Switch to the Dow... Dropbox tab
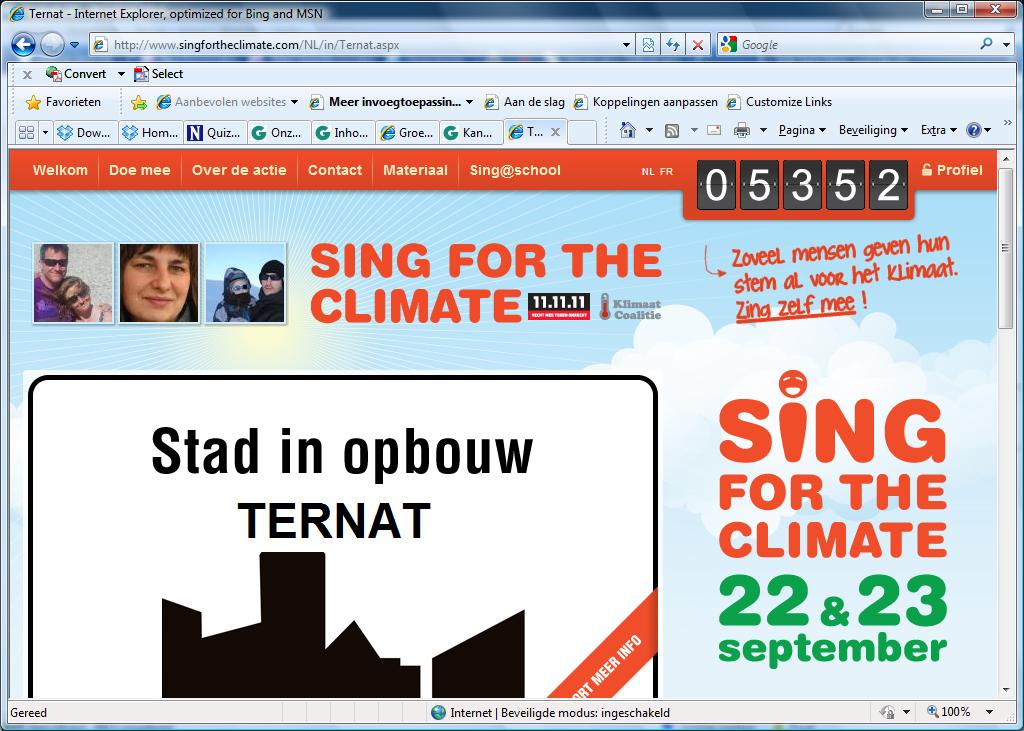The width and height of the screenshot is (1024, 731). point(85,133)
